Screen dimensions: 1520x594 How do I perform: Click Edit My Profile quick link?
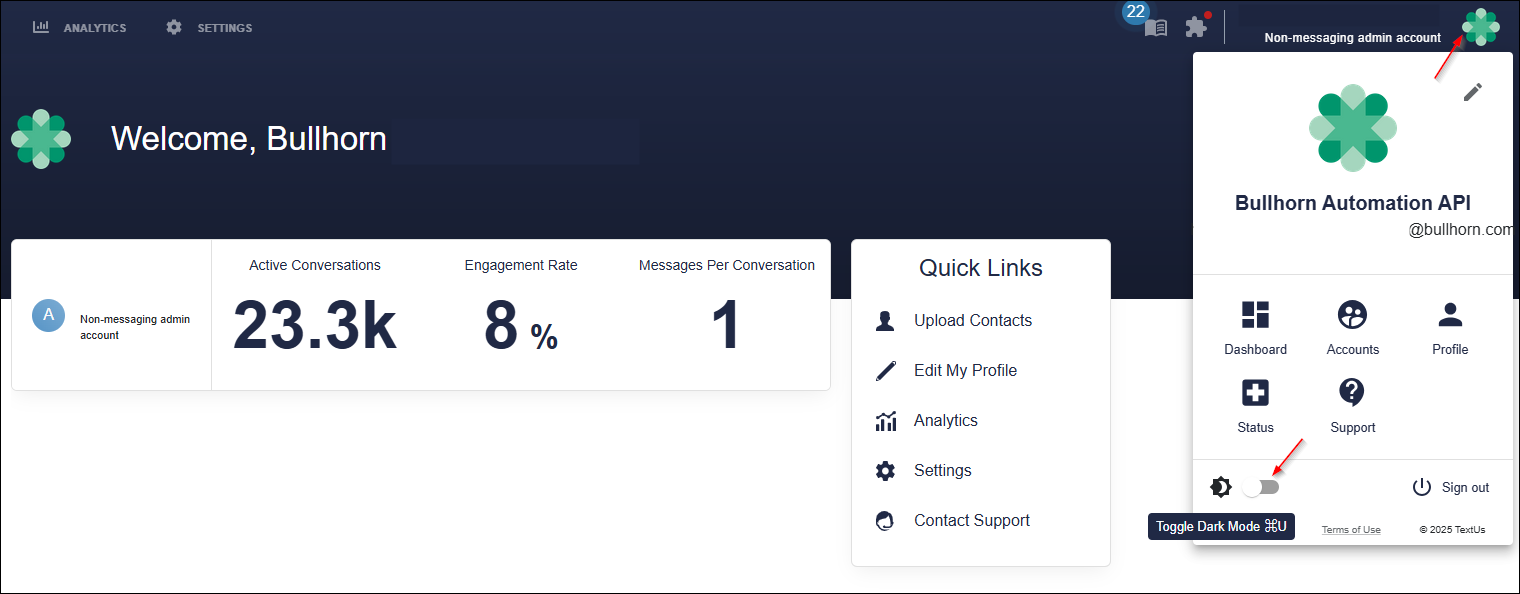point(965,371)
